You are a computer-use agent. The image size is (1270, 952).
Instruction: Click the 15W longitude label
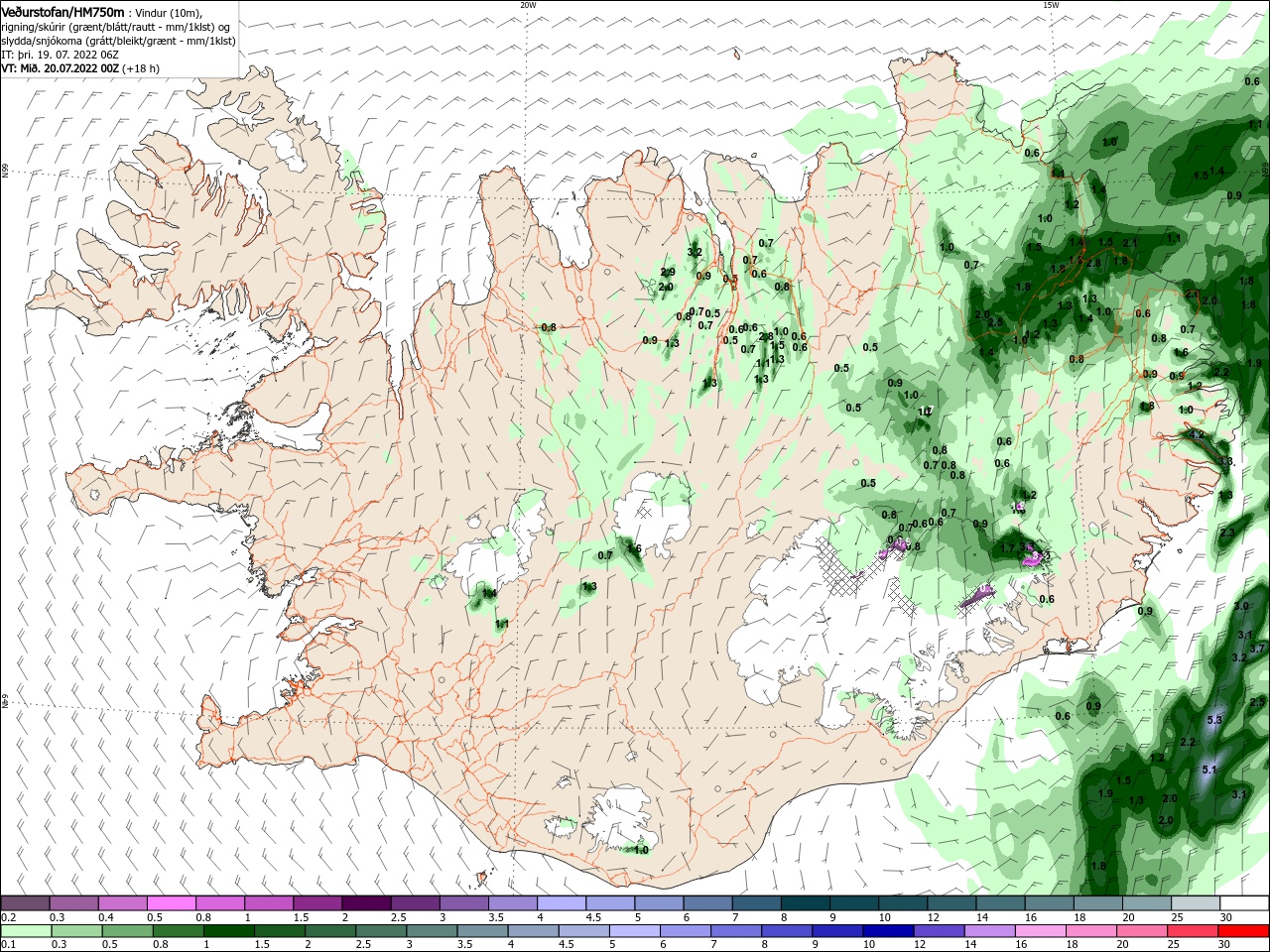1051,5
